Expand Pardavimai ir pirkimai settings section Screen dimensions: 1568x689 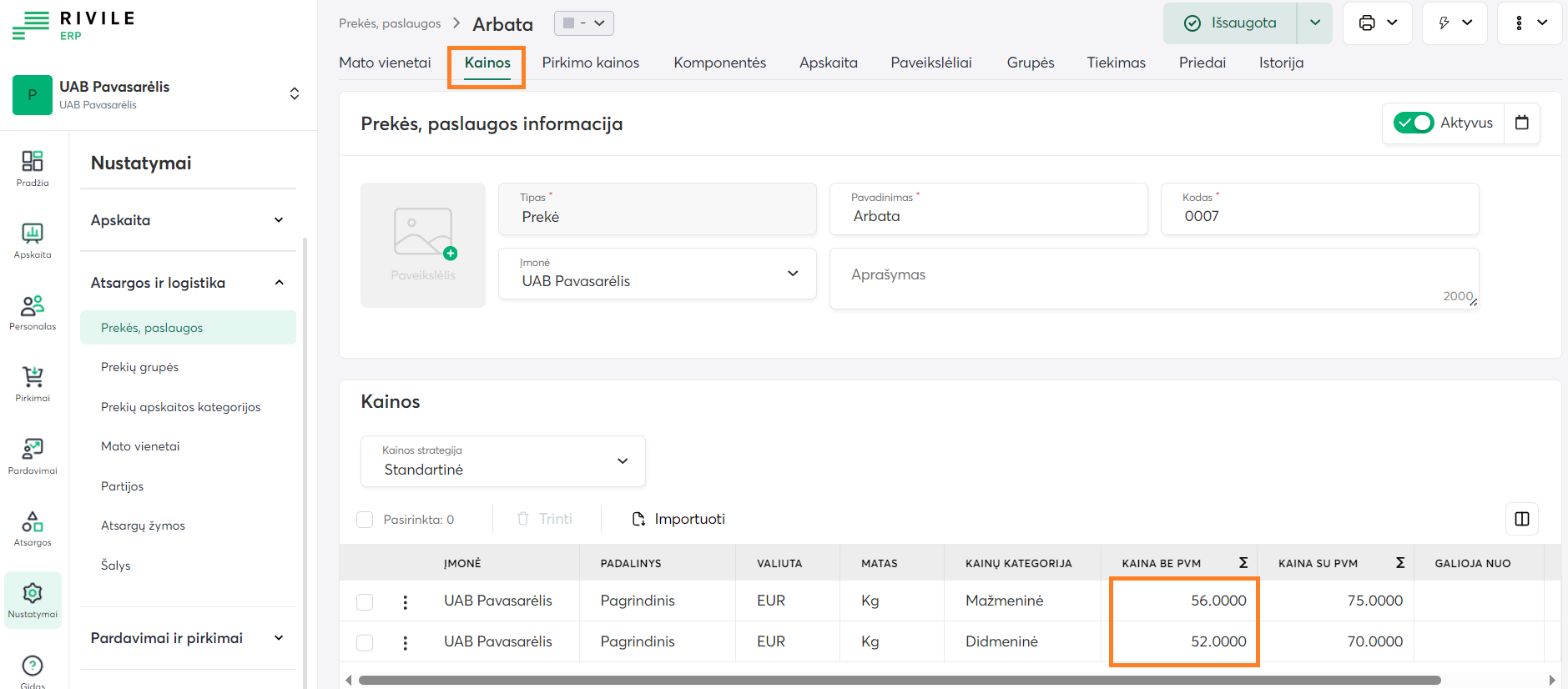point(188,638)
